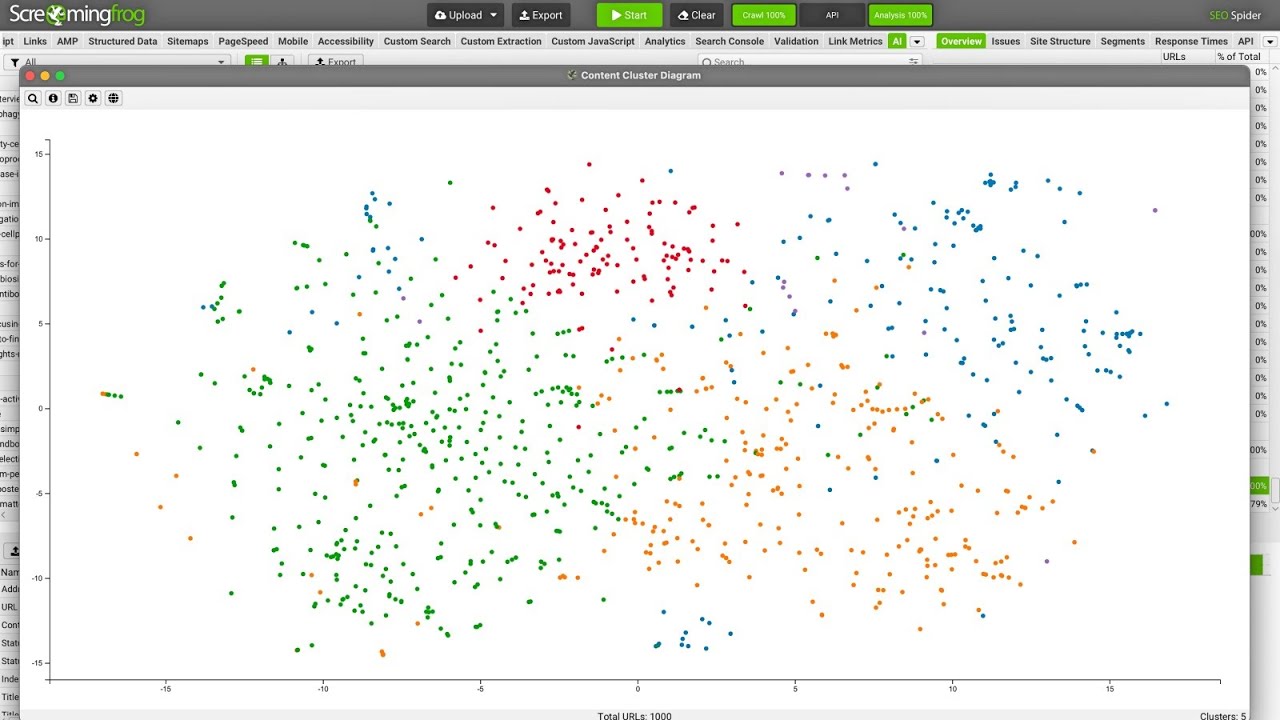Open the Site Structure tab
Screen dimensions: 1280x720
[x=1060, y=41]
